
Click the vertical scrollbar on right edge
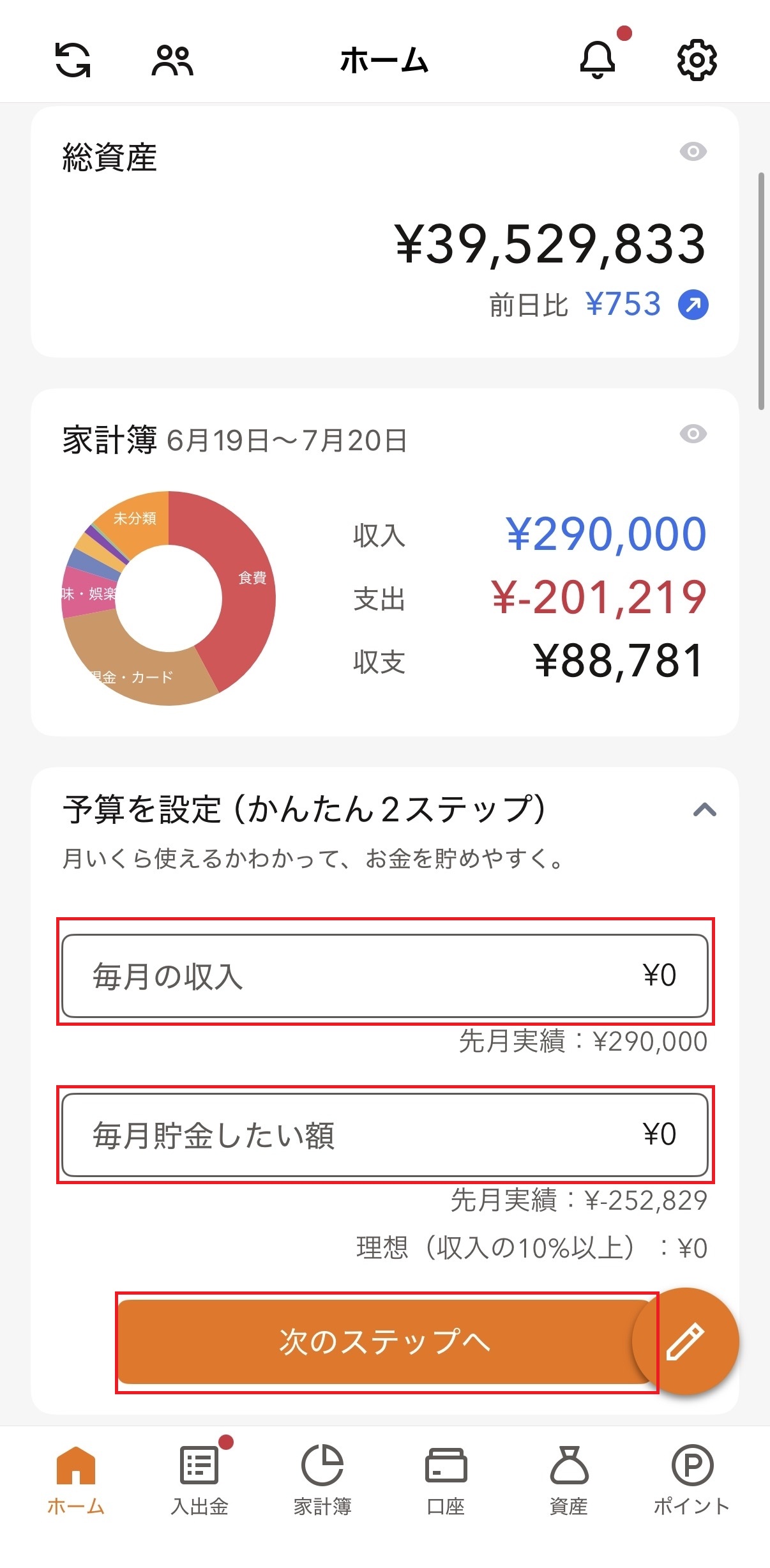(761, 291)
